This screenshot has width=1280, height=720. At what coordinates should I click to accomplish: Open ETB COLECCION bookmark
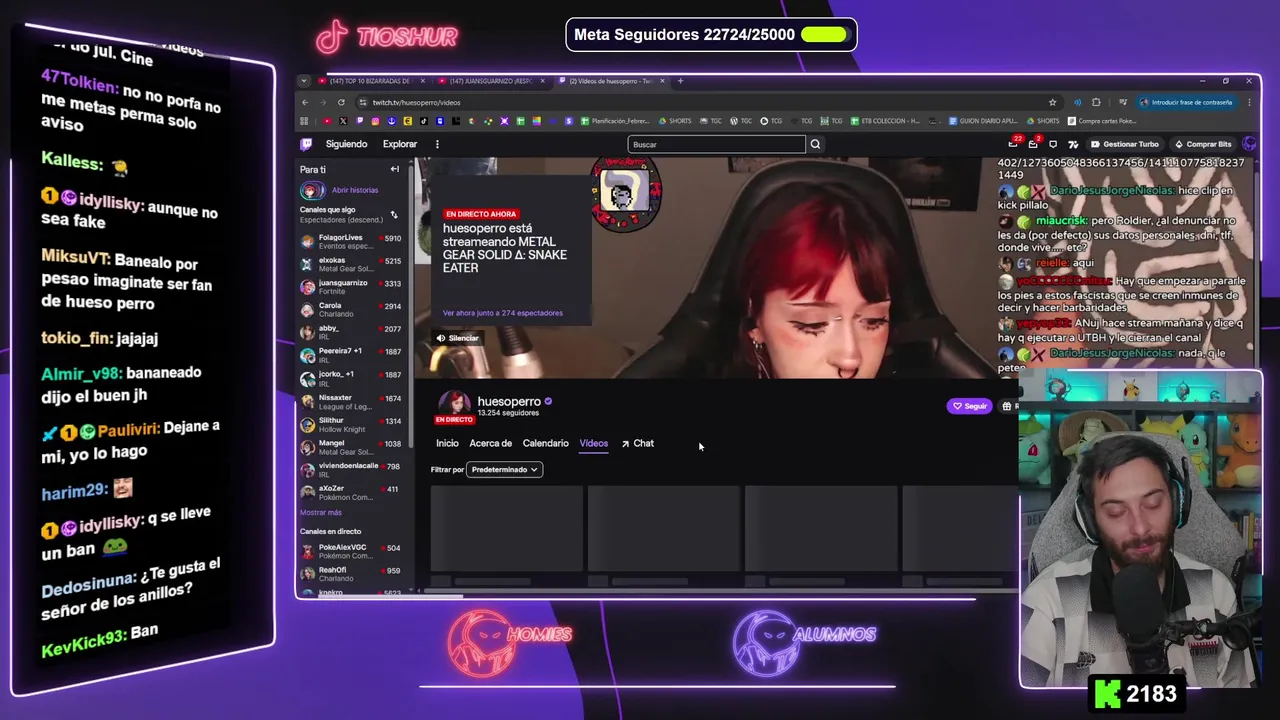click(x=886, y=121)
